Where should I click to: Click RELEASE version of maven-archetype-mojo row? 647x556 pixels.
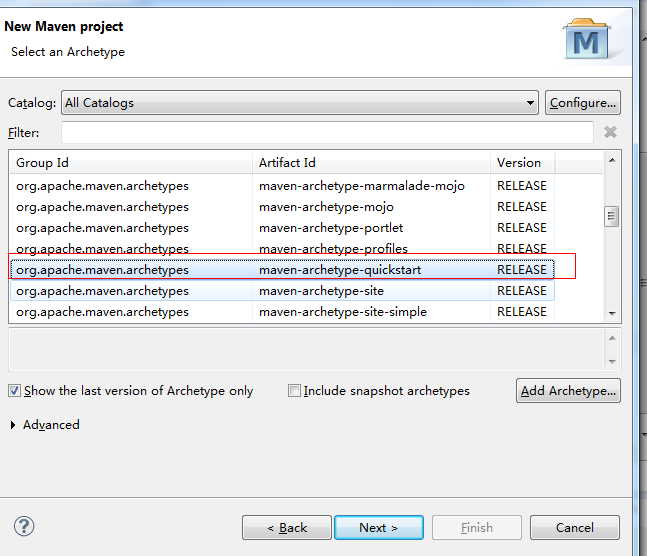522,207
